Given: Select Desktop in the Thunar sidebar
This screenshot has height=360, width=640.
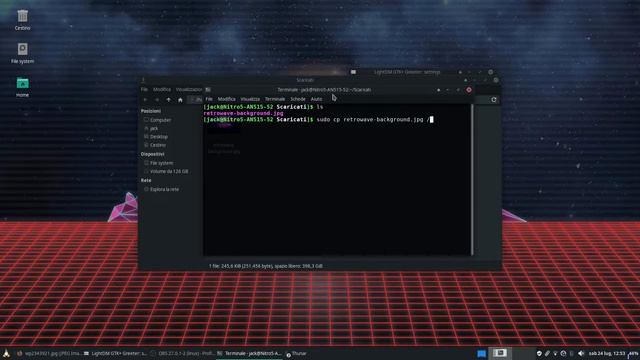Looking at the screenshot, I should coord(156,137).
